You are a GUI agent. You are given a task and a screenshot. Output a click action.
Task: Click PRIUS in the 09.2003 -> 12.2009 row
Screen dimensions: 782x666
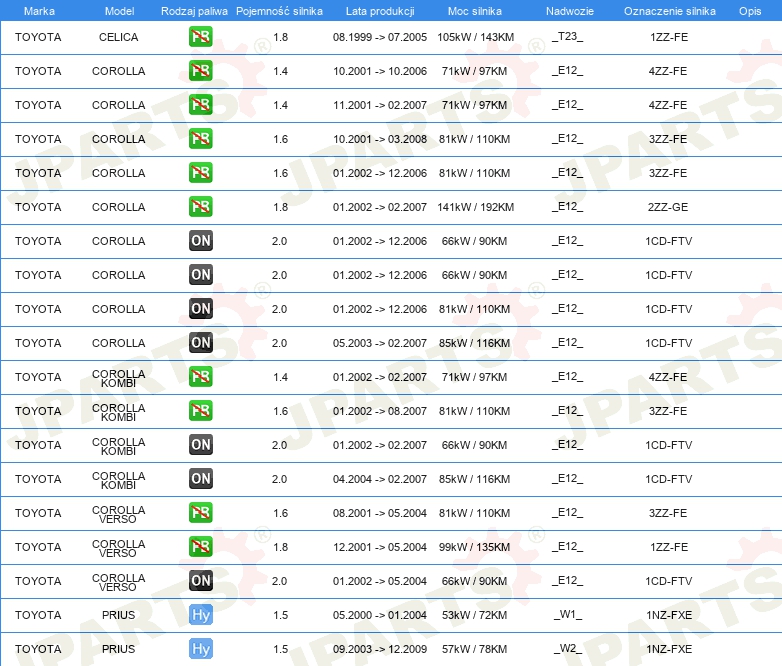pos(118,649)
